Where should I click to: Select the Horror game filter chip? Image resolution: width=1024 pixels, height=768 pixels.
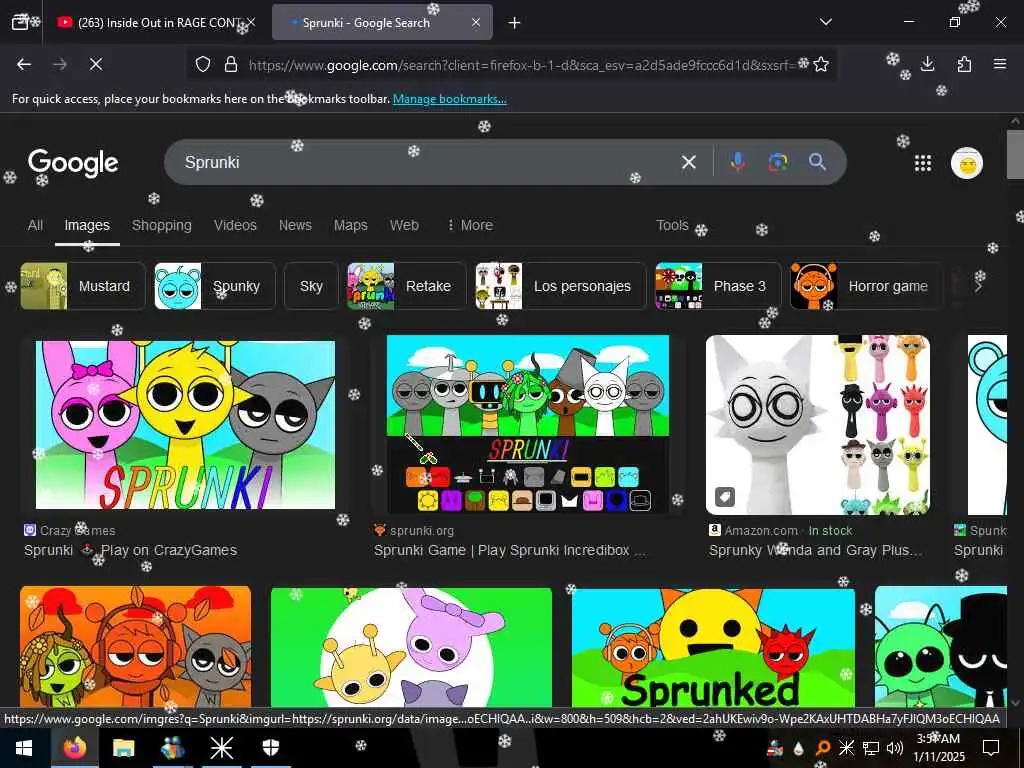click(x=866, y=286)
